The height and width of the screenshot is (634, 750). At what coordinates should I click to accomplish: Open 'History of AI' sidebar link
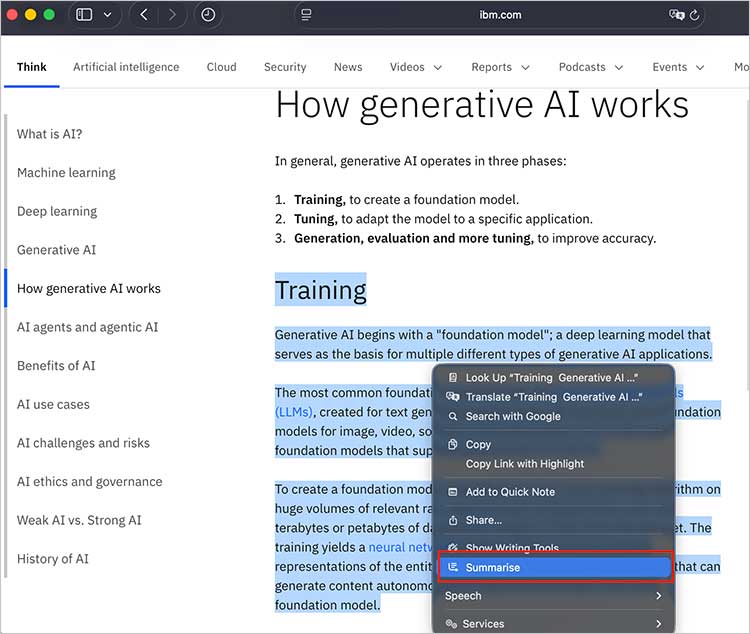tap(53, 559)
